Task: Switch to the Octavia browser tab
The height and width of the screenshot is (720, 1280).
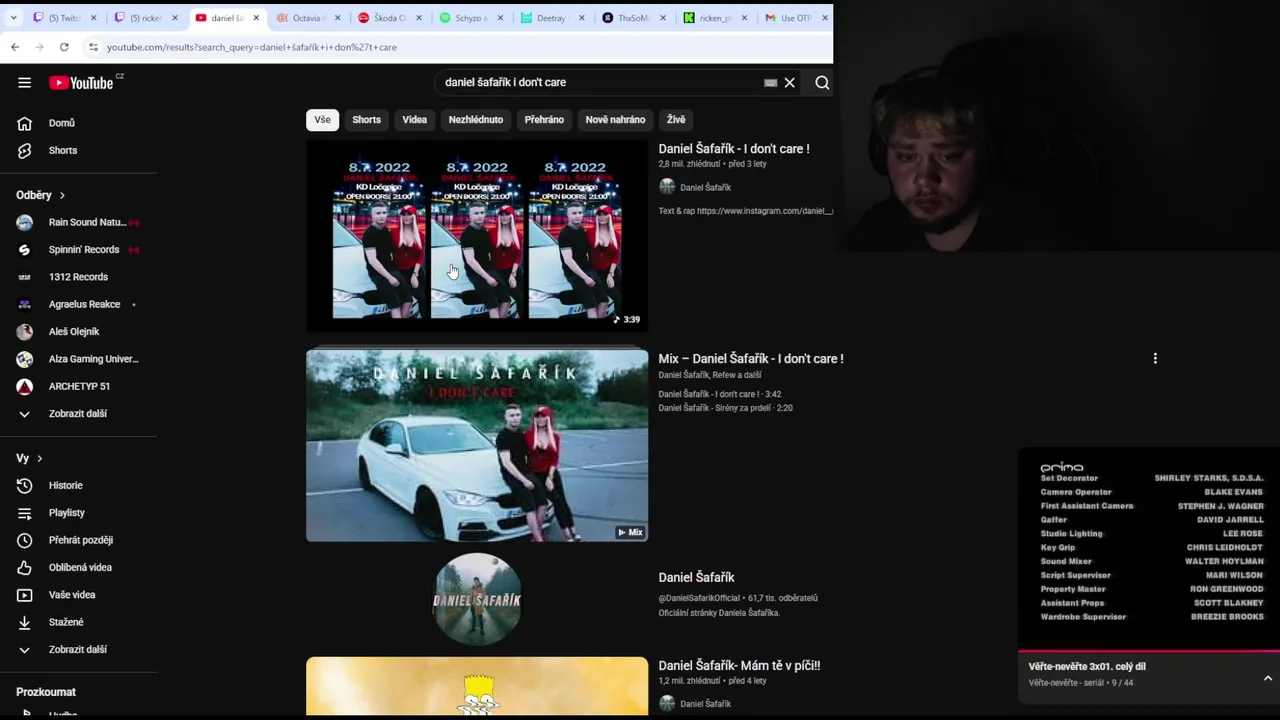Action: click(307, 18)
